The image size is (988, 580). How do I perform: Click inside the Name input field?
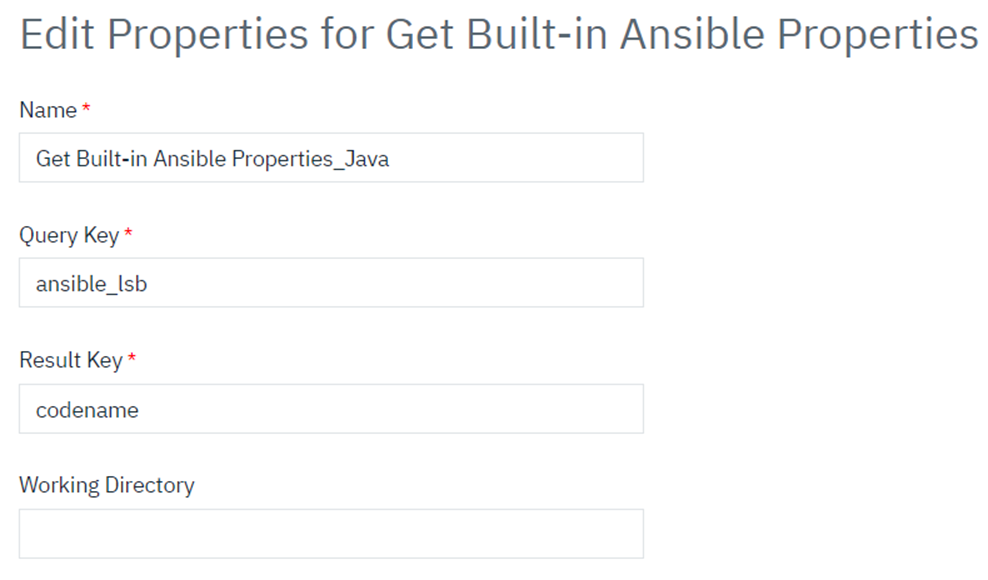pos(330,157)
